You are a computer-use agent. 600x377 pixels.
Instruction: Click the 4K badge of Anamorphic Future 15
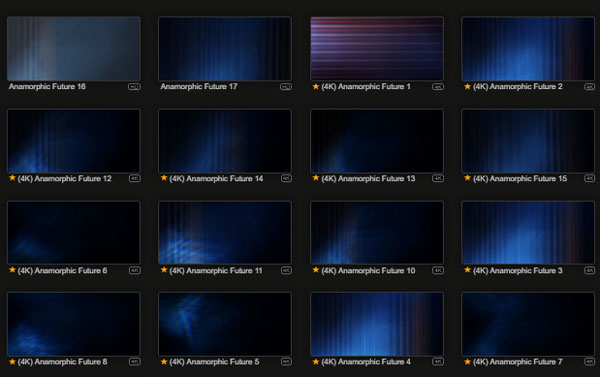tap(589, 178)
